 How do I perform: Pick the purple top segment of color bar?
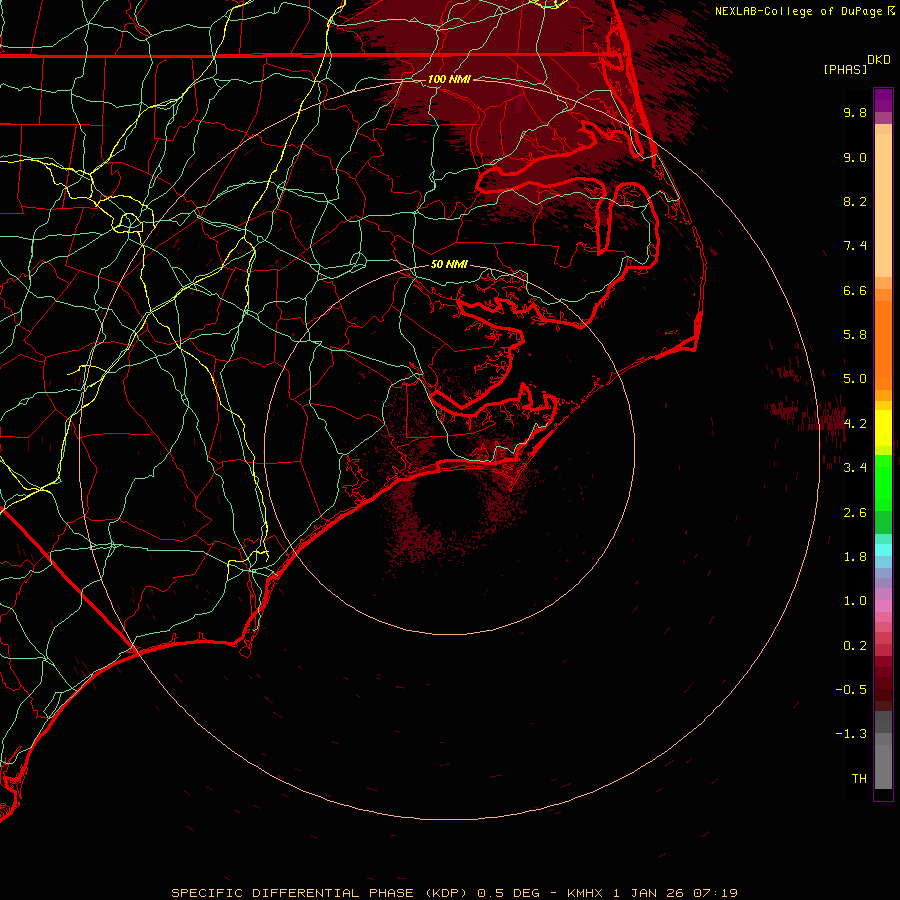883,100
